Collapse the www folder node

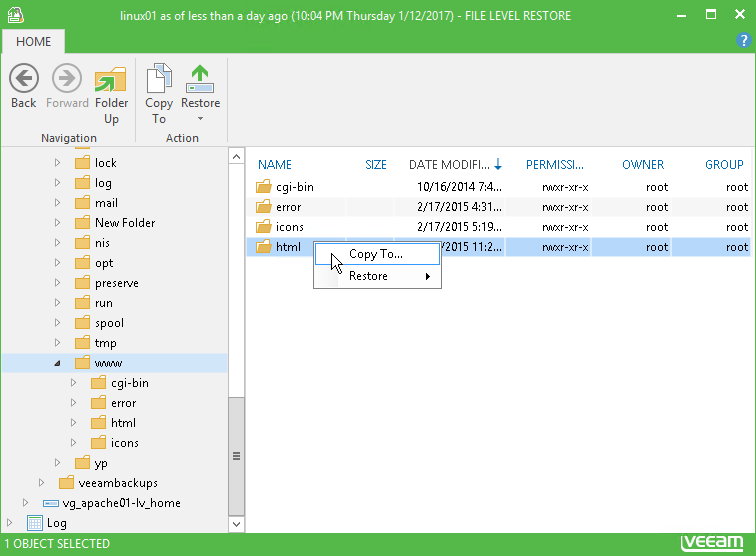(x=57, y=363)
